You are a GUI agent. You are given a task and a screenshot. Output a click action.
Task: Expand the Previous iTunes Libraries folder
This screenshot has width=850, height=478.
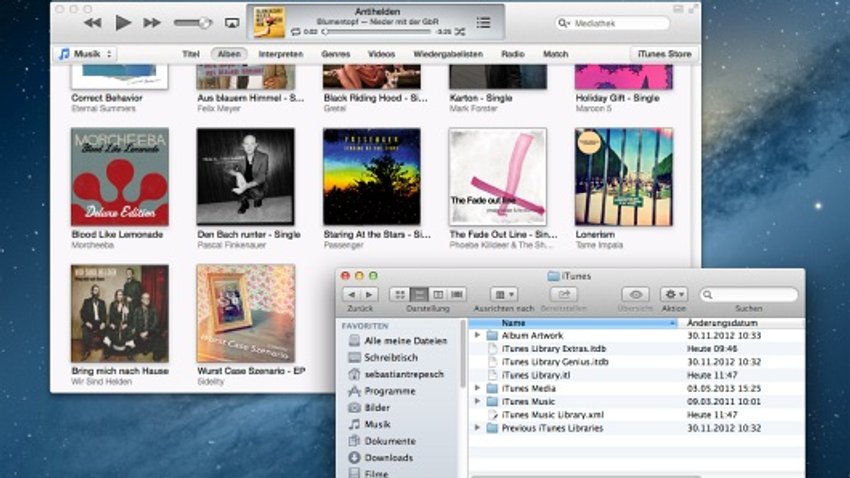pyautogui.click(x=478, y=428)
